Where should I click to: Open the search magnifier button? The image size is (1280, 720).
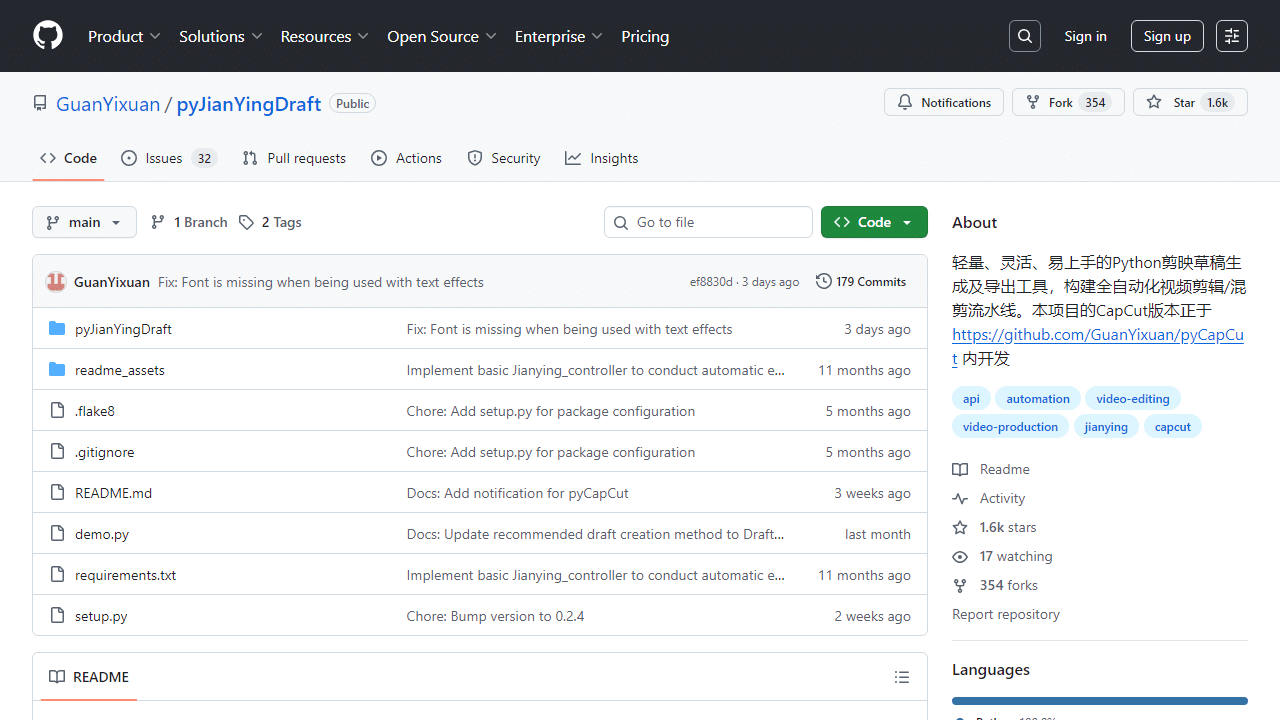coord(1025,36)
